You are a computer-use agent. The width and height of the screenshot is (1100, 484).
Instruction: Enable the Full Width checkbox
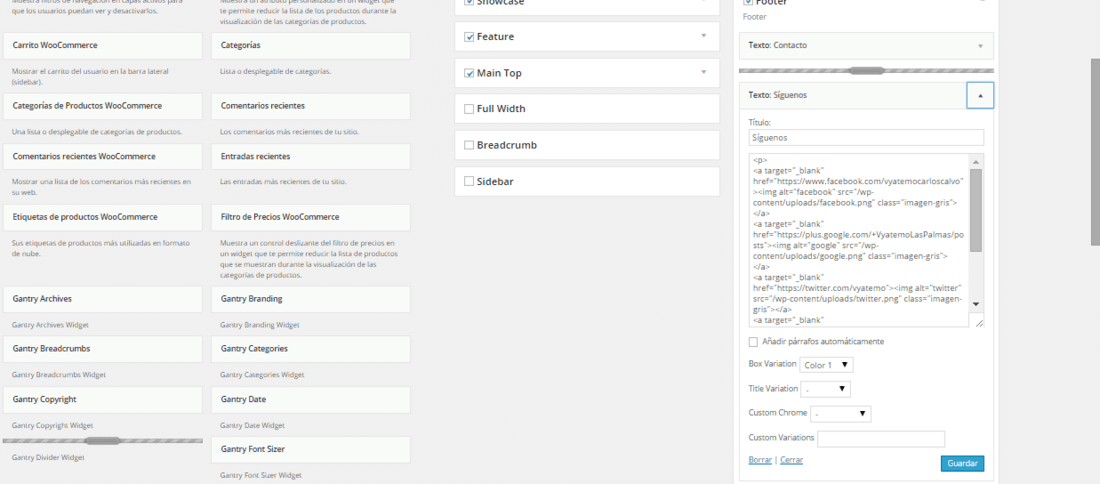[x=469, y=109]
